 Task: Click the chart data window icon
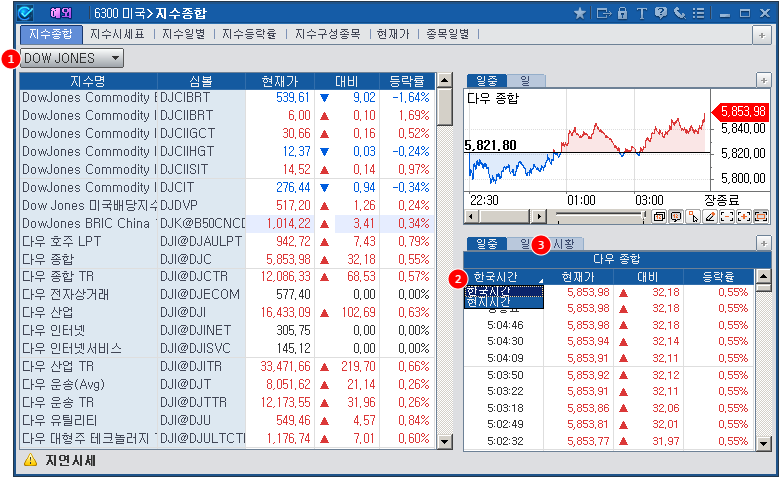pos(659,217)
